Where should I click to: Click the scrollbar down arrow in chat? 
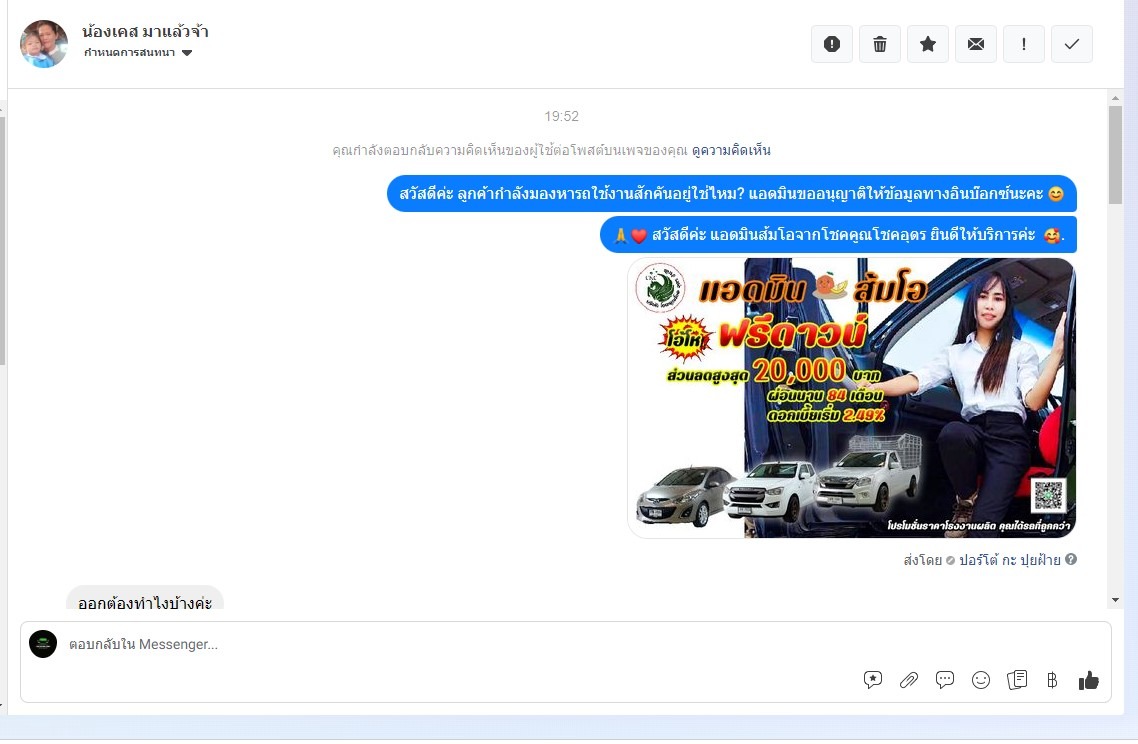(x=1115, y=600)
